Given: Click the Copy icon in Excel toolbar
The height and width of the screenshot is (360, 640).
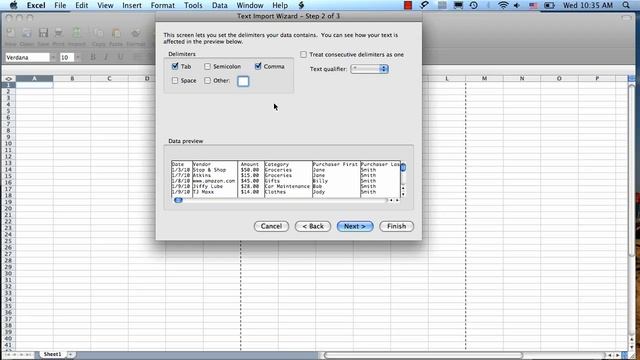Looking at the screenshot, I should pyautogui.click(x=99, y=33).
